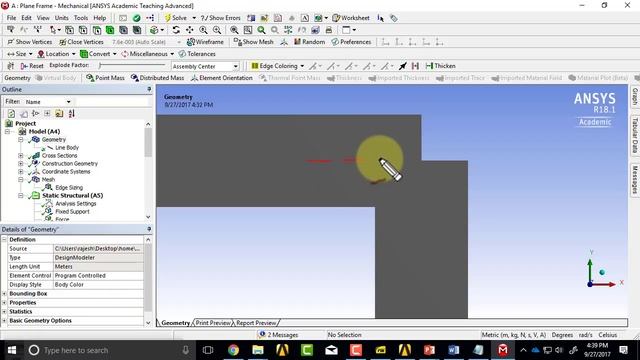
Task: Click the folder icon in Outline toolbar
Action: click(59, 113)
